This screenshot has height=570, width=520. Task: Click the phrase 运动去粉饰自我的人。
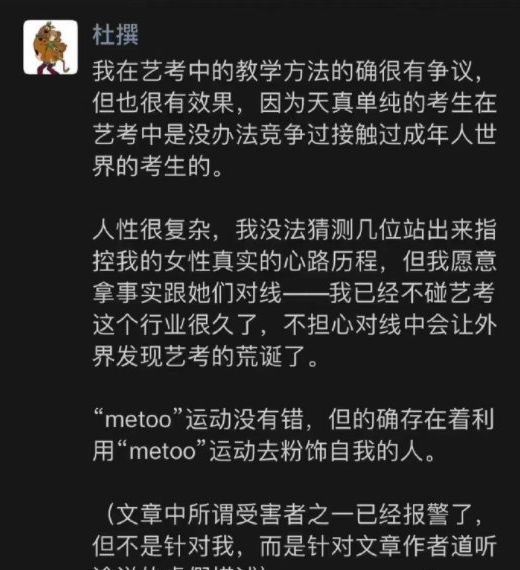click(323, 451)
